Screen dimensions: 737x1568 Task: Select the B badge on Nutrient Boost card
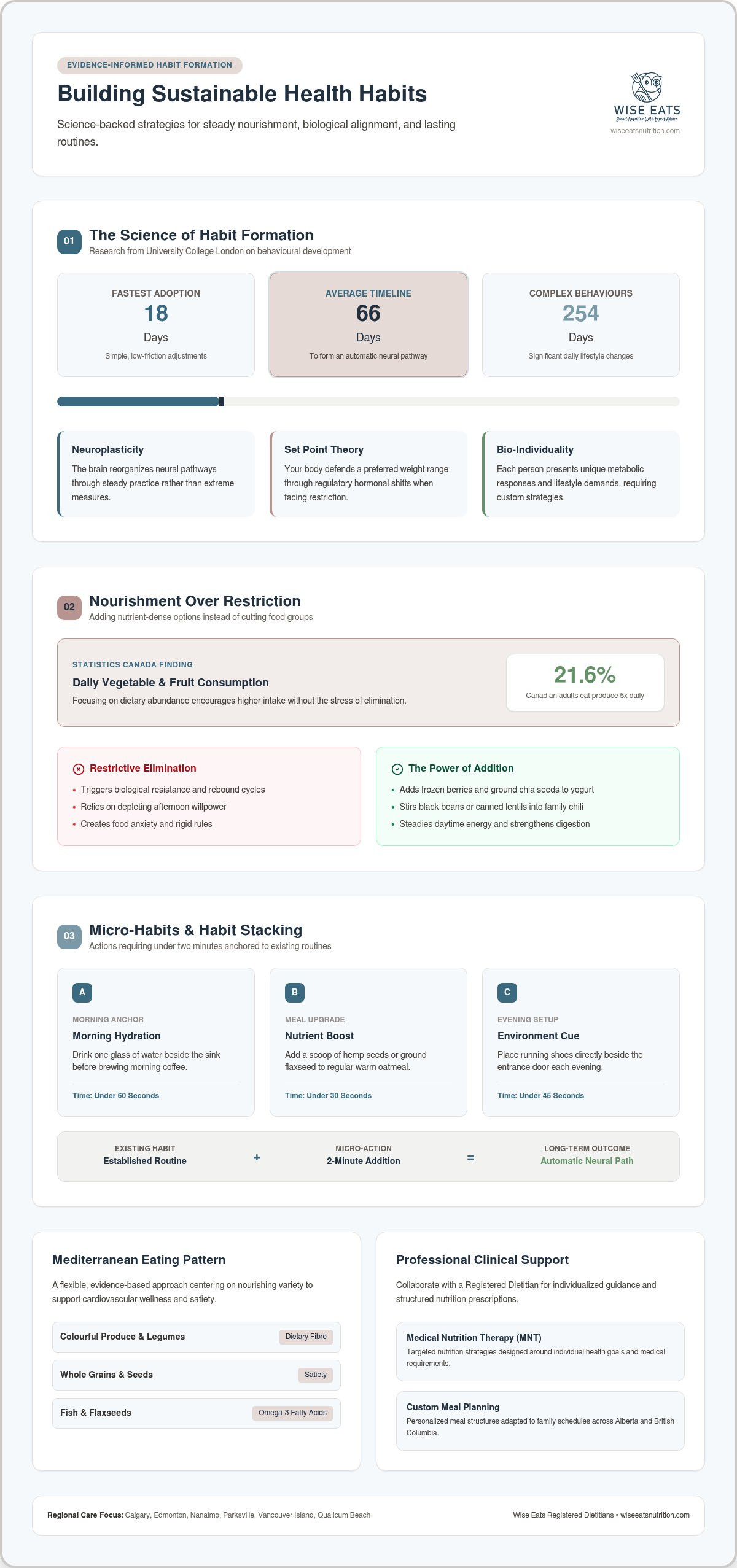(295, 992)
